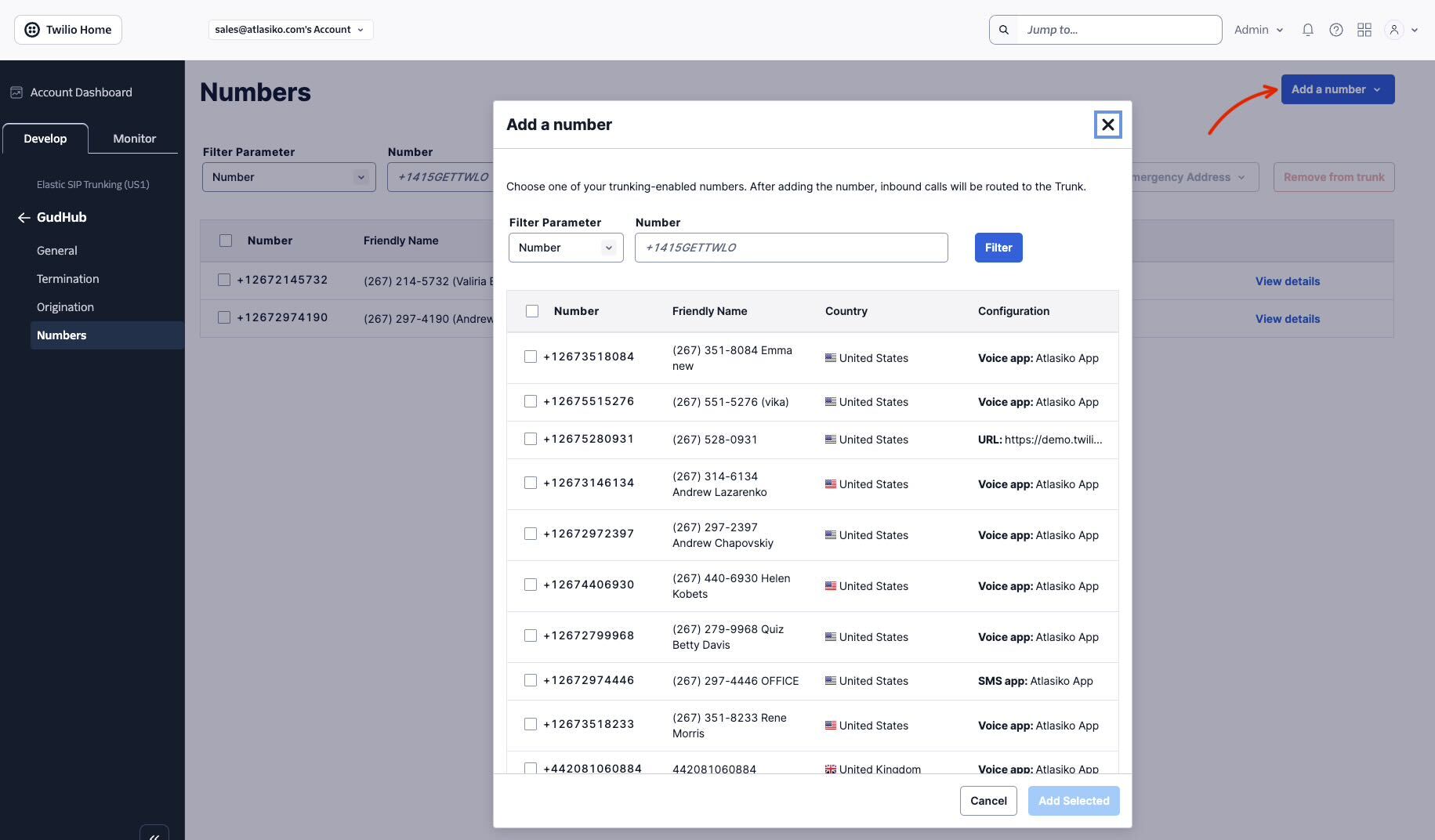1435x840 pixels.
Task: Select Numbers in the sidebar
Action: (107, 335)
